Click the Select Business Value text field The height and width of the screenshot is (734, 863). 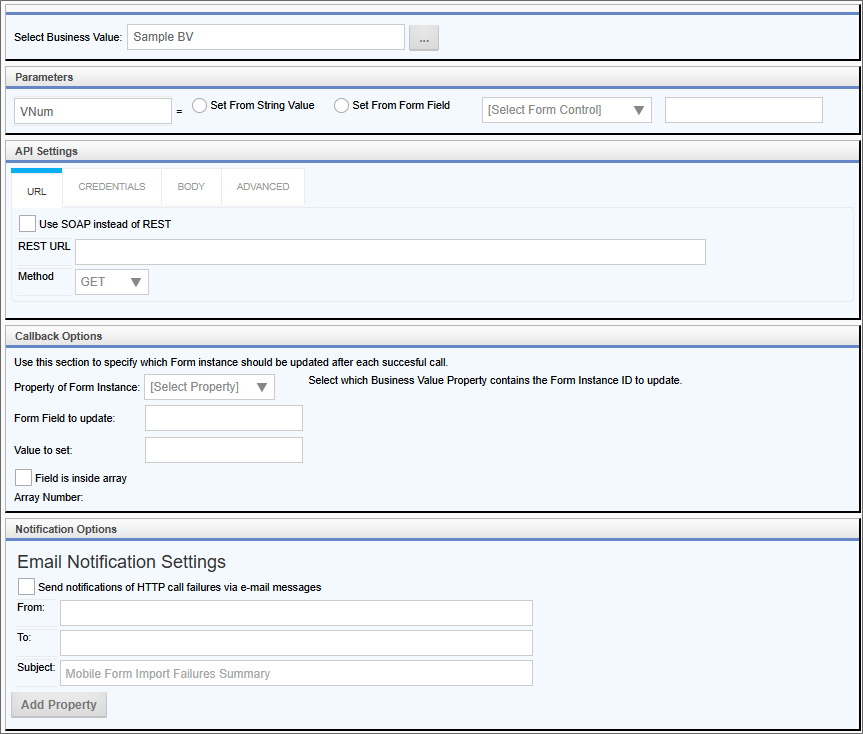(266, 38)
